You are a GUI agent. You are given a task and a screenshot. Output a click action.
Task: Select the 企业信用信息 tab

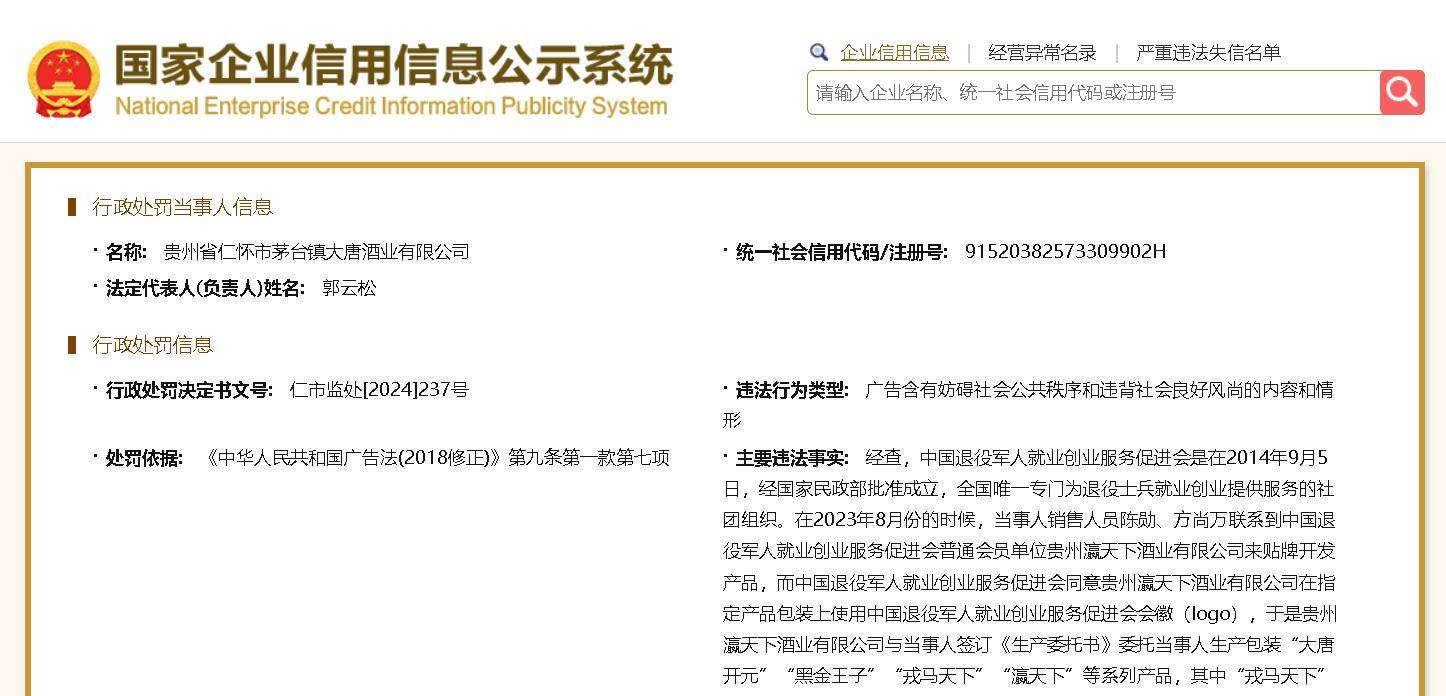coord(895,52)
